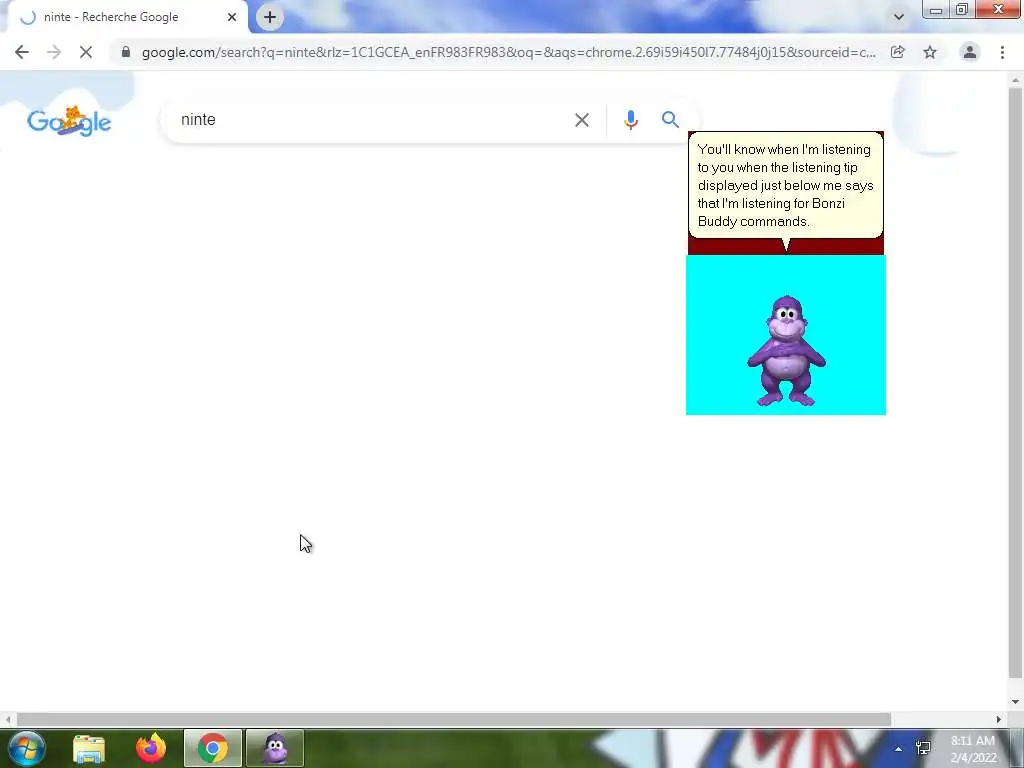Click the scroll up arrow

(1015, 80)
